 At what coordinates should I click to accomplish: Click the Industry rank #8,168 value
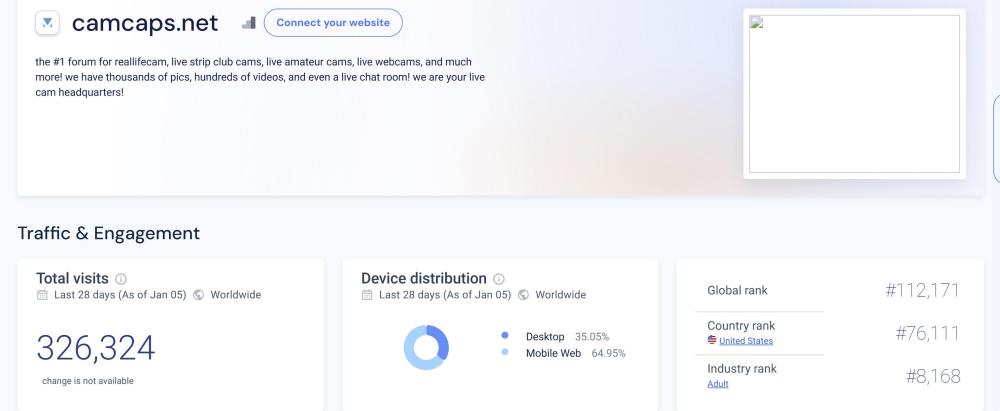pyautogui.click(x=932, y=376)
